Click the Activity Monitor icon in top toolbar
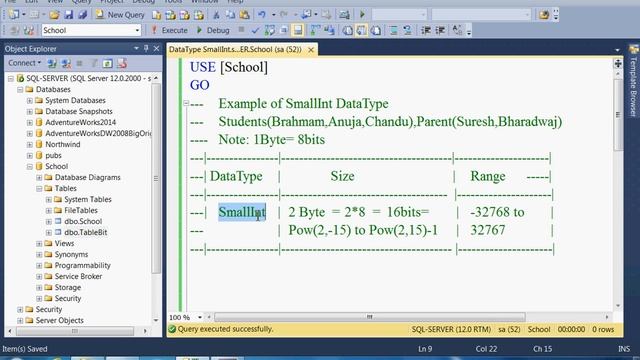 click(344, 15)
